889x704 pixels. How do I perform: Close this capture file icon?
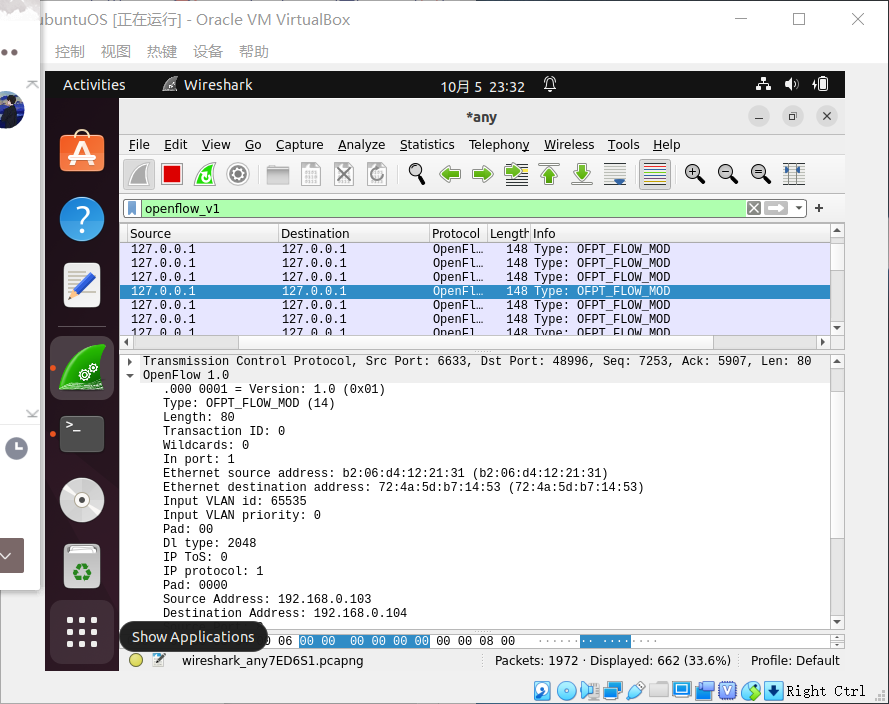coord(344,174)
